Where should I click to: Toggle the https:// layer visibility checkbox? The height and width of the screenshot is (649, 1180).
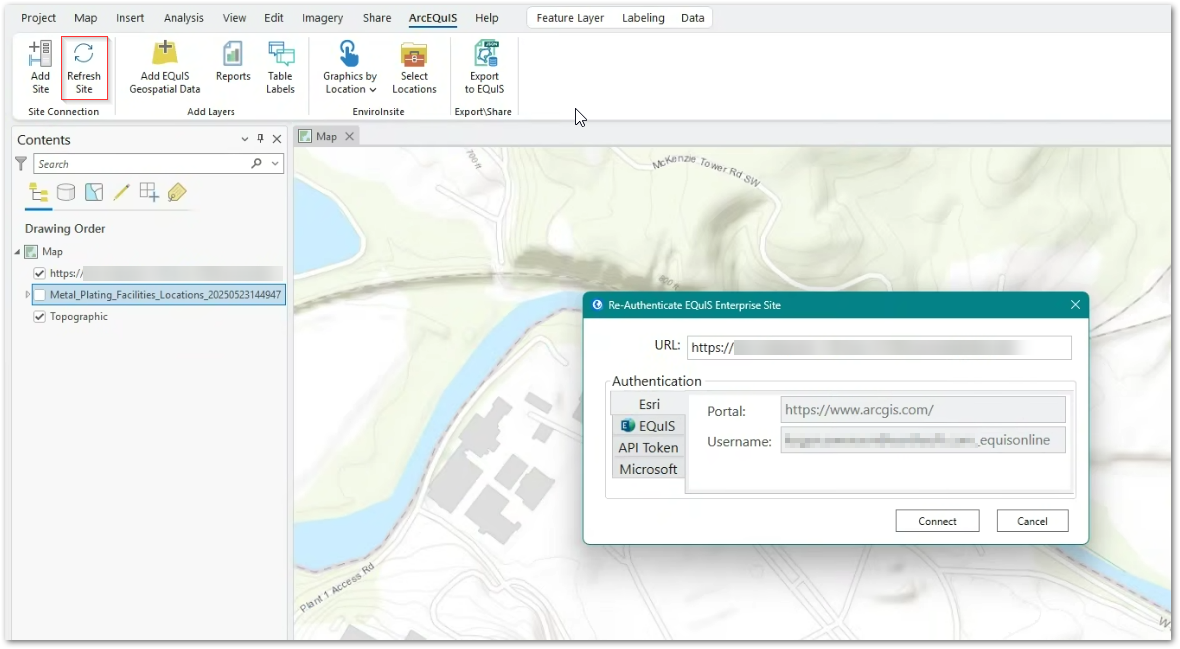[x=40, y=273]
